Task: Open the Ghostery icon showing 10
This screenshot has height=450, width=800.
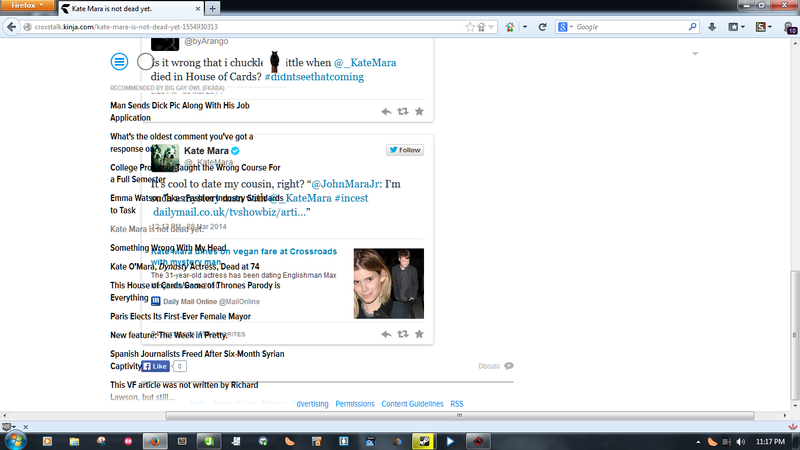Action: click(791, 28)
